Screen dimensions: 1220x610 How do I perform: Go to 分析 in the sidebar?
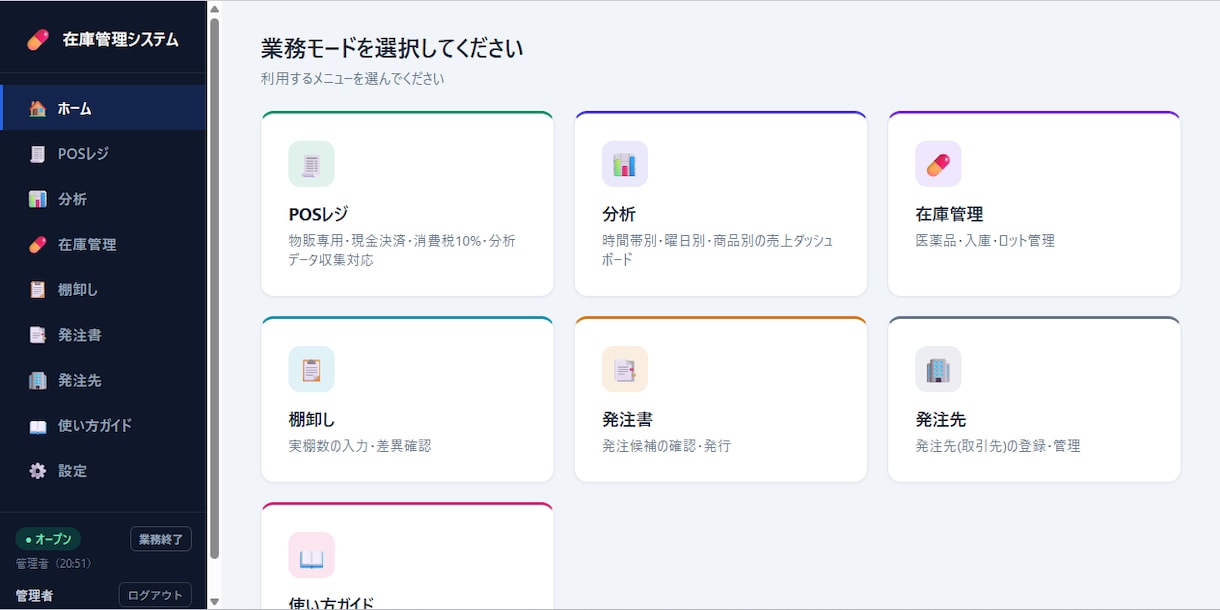[104, 199]
